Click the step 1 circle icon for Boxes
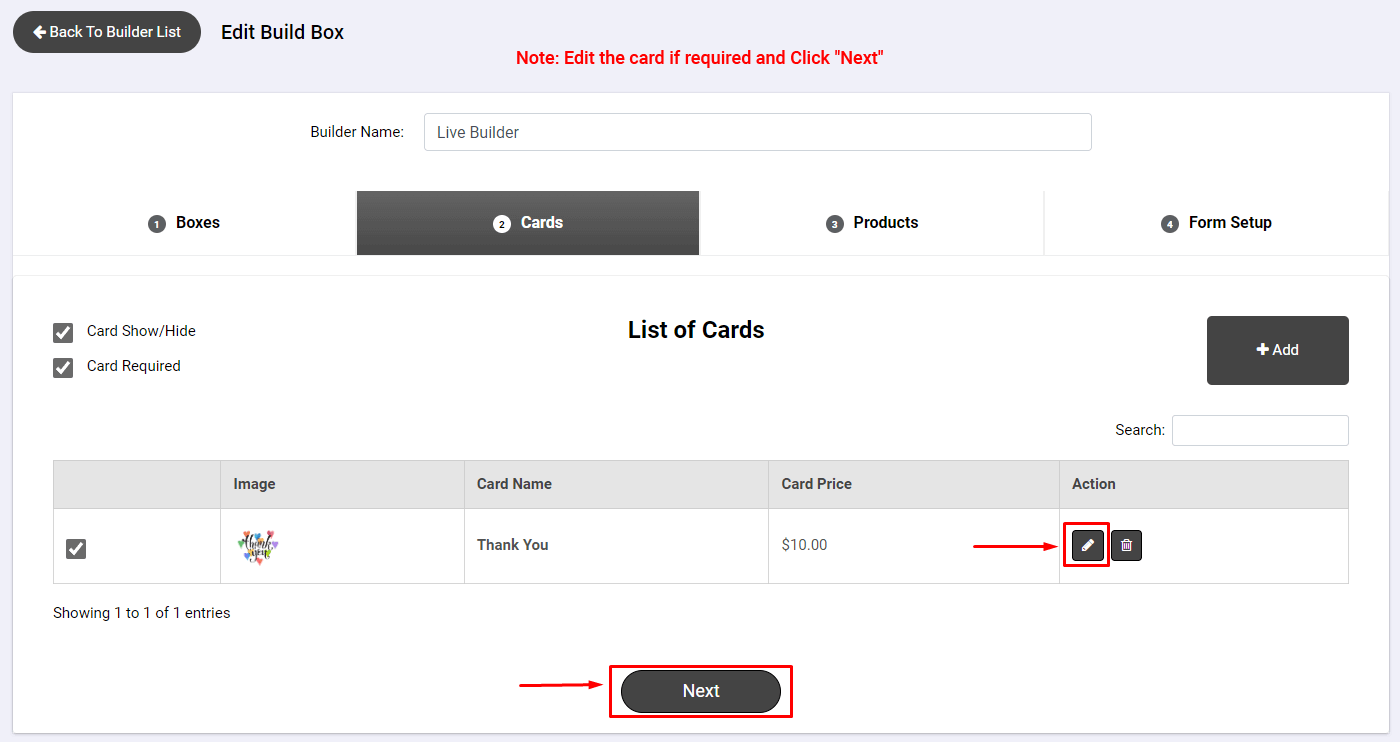The height and width of the screenshot is (742, 1400). click(156, 224)
